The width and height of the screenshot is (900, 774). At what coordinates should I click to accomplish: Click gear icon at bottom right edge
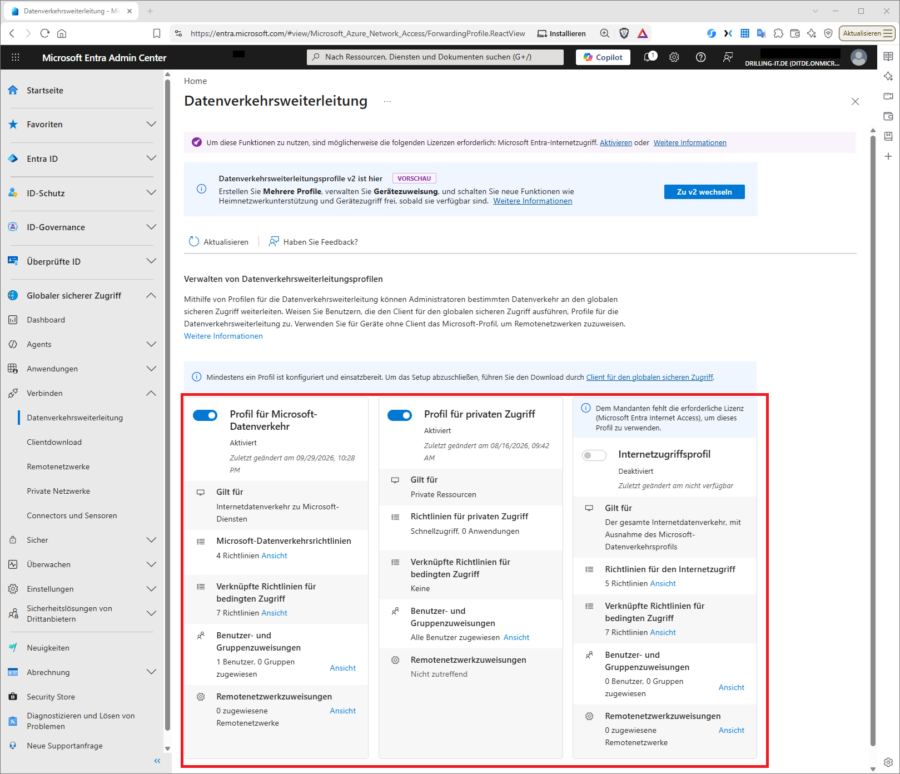889,762
